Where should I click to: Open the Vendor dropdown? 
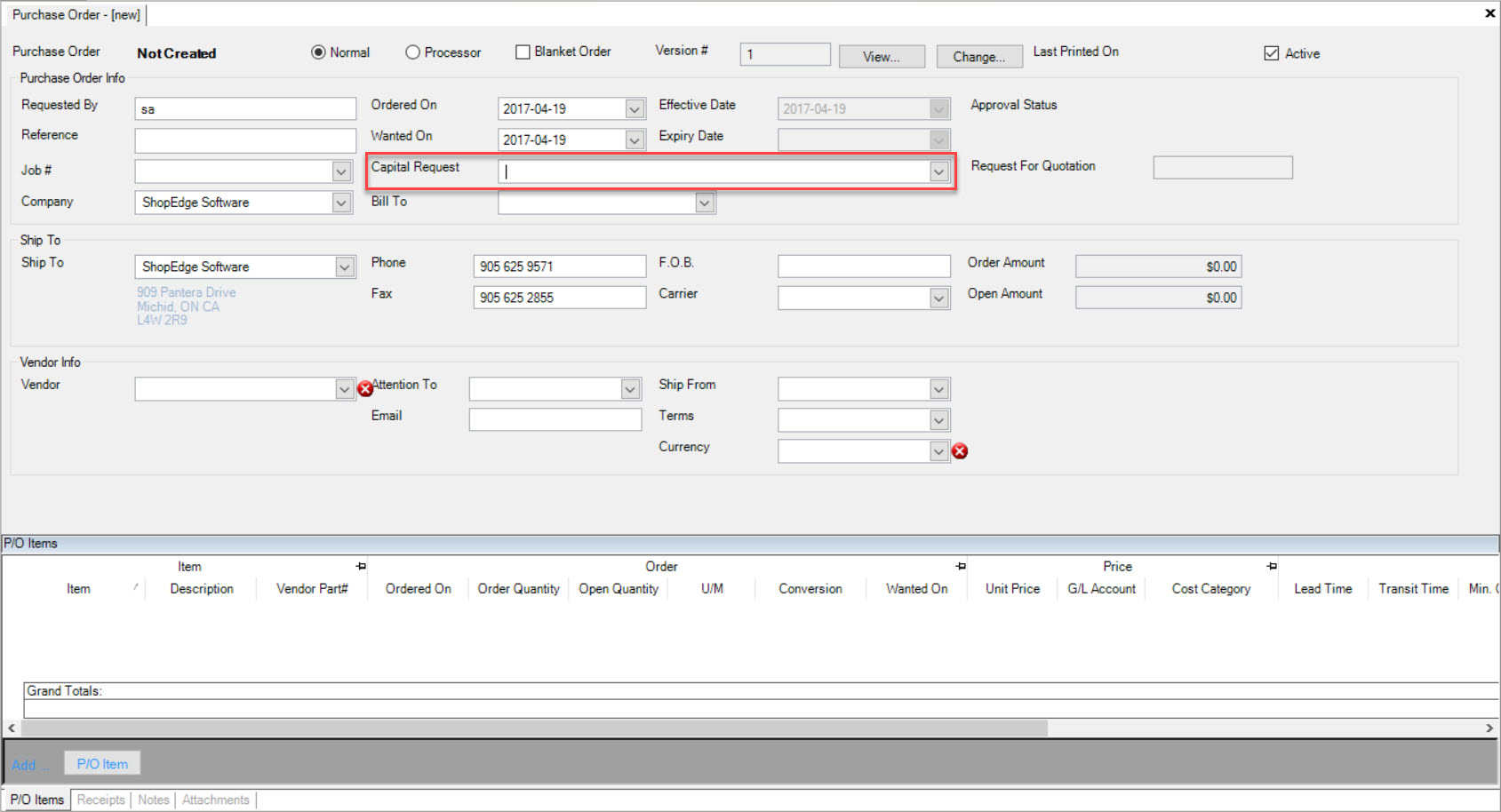click(345, 389)
